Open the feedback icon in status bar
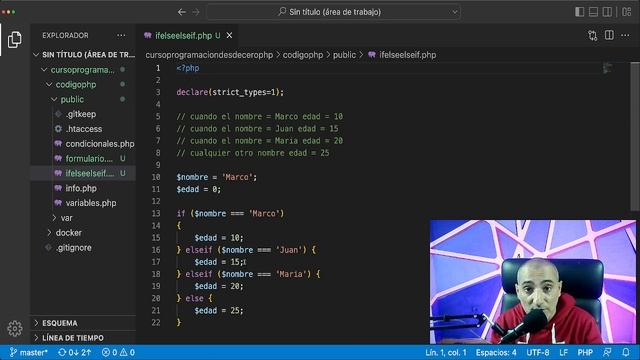The width and height of the screenshot is (640, 360). point(607,352)
